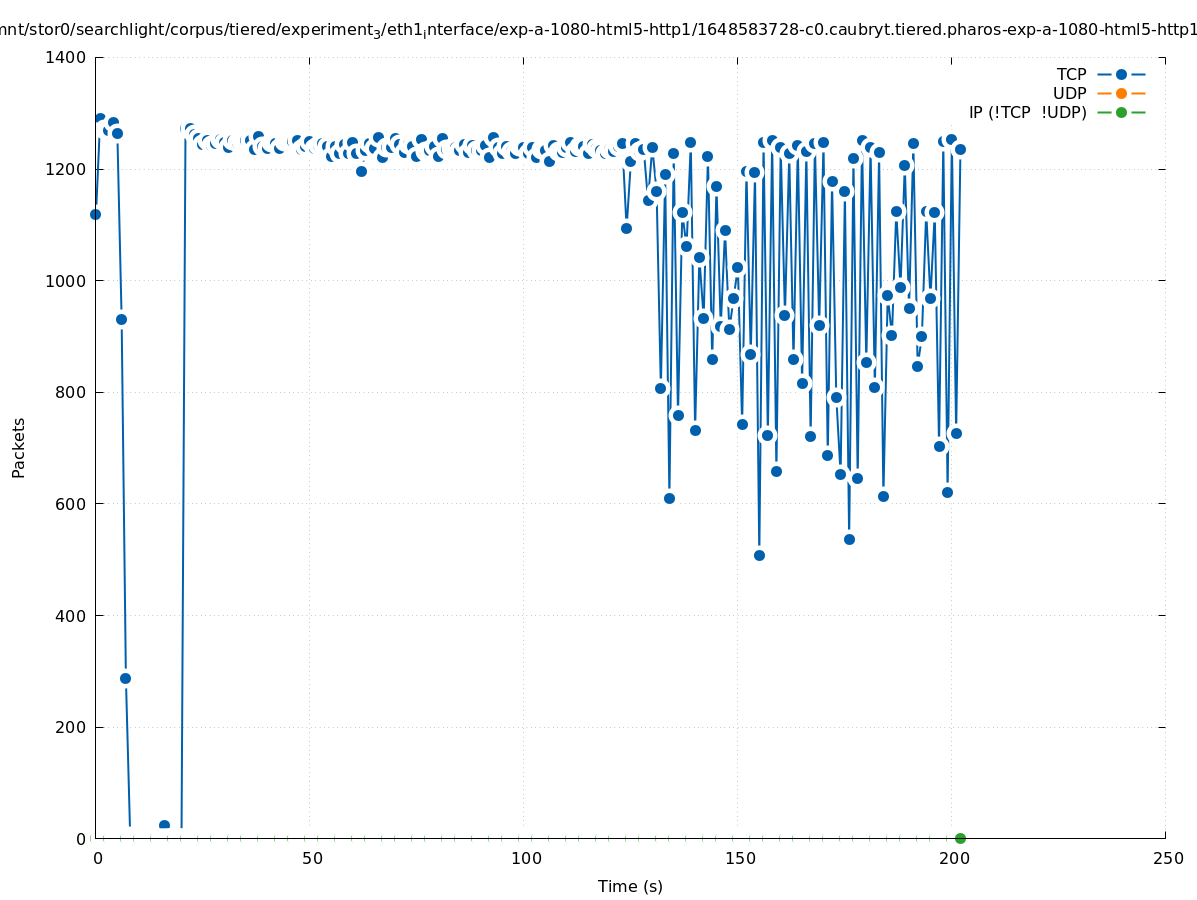Select the TCP legend label text

pos(1071,74)
